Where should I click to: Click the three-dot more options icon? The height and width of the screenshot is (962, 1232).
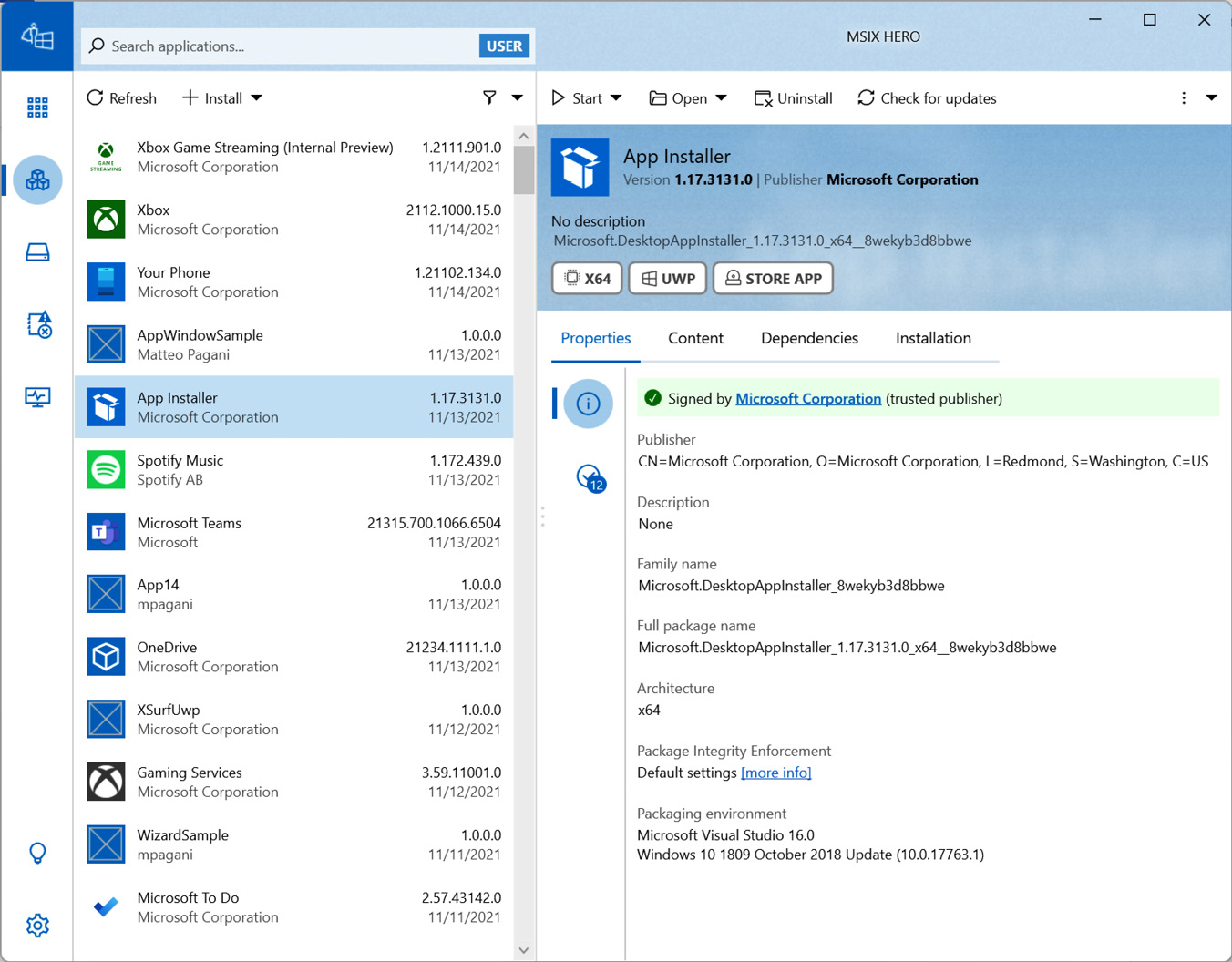point(1184,97)
